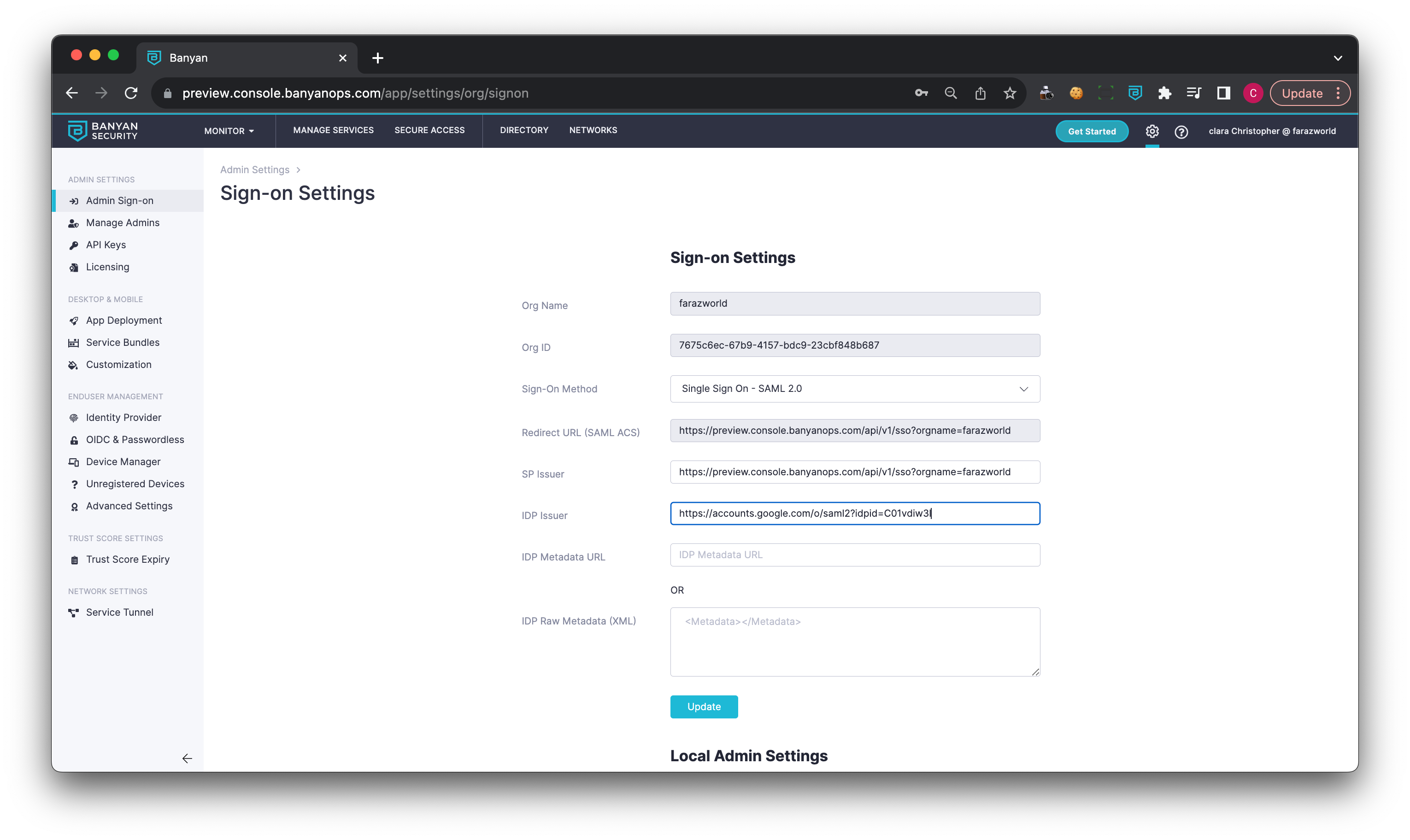
Task: Click the Admin Settings breadcrumb link
Action: 254,170
